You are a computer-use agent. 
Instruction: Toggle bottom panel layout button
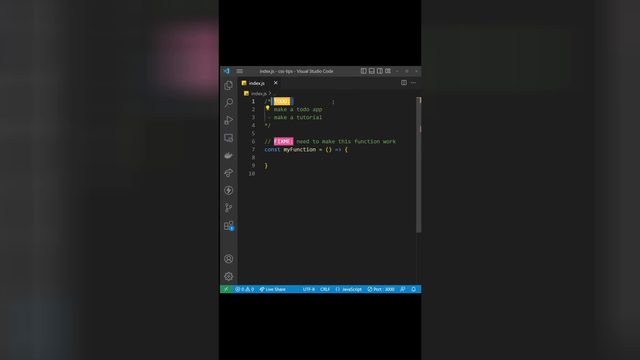tap(371, 71)
